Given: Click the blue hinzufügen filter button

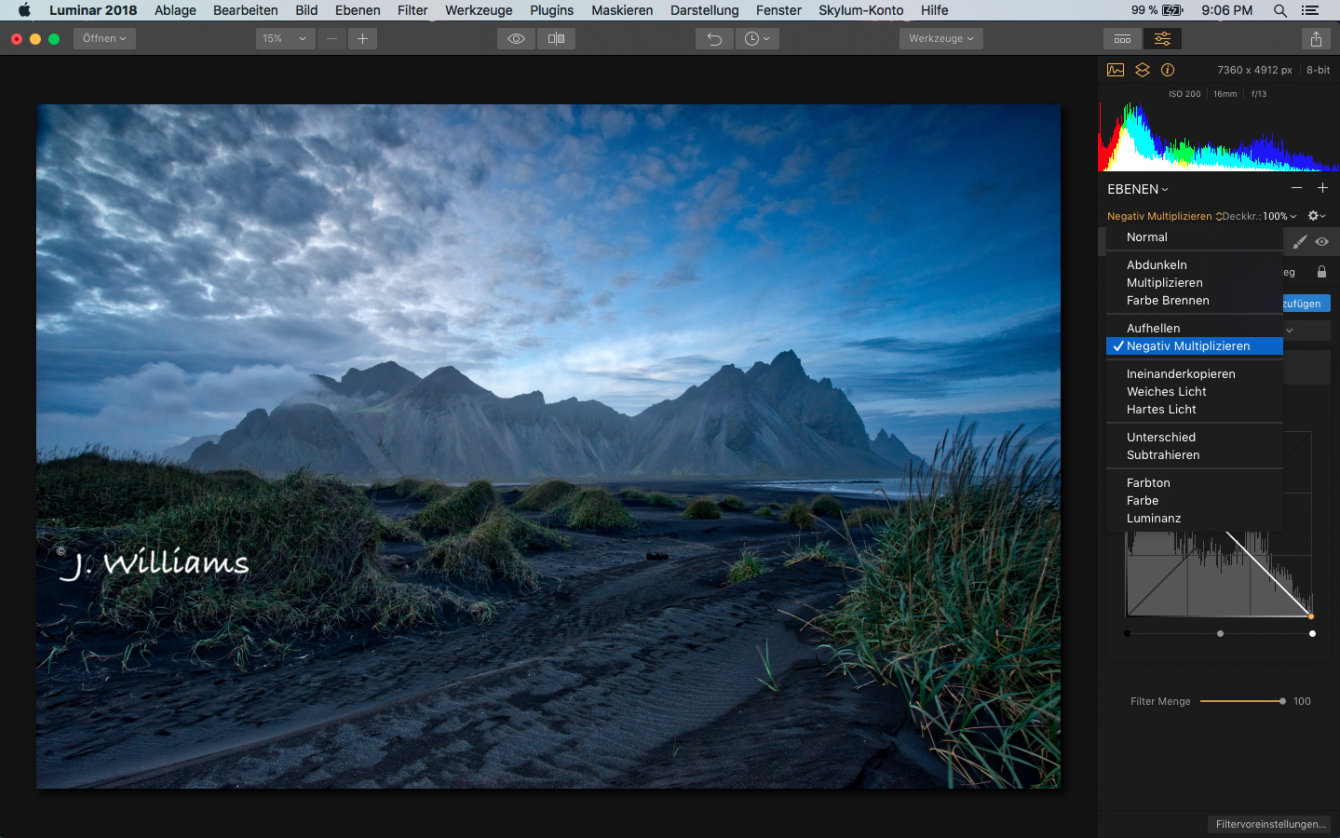Looking at the screenshot, I should [x=1306, y=303].
